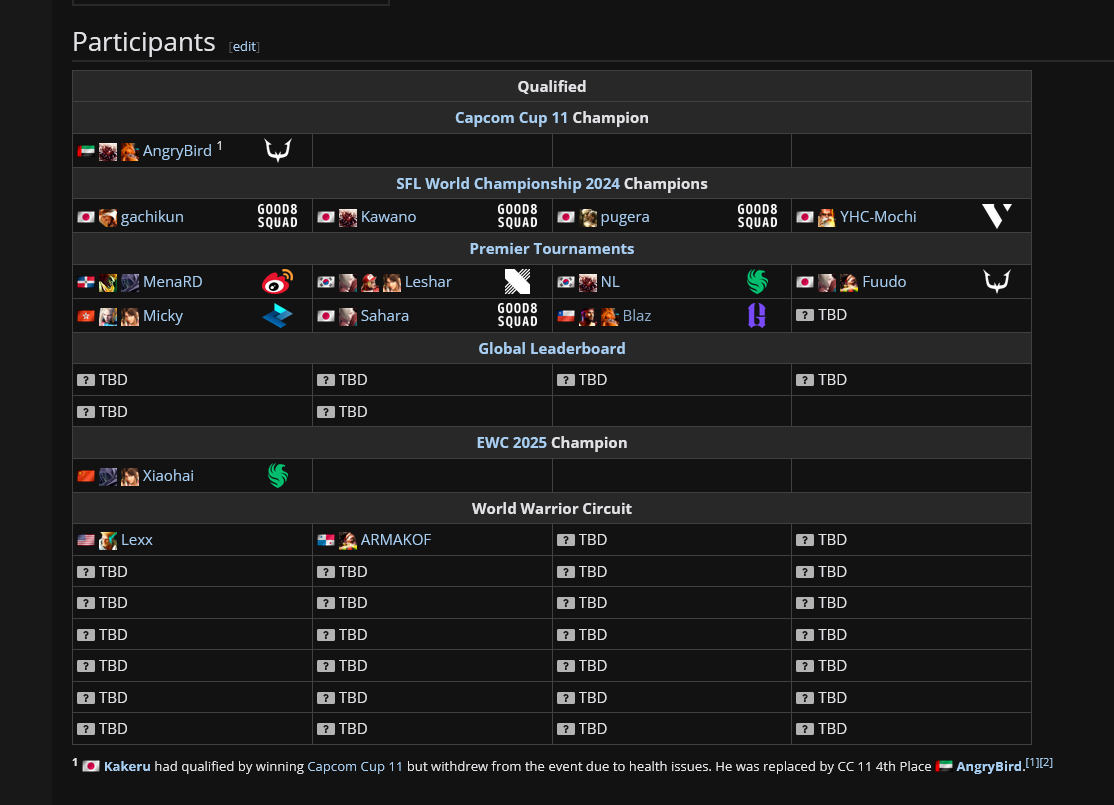Open the EWC 2025 link
The width and height of the screenshot is (1114, 805).
coord(512,443)
